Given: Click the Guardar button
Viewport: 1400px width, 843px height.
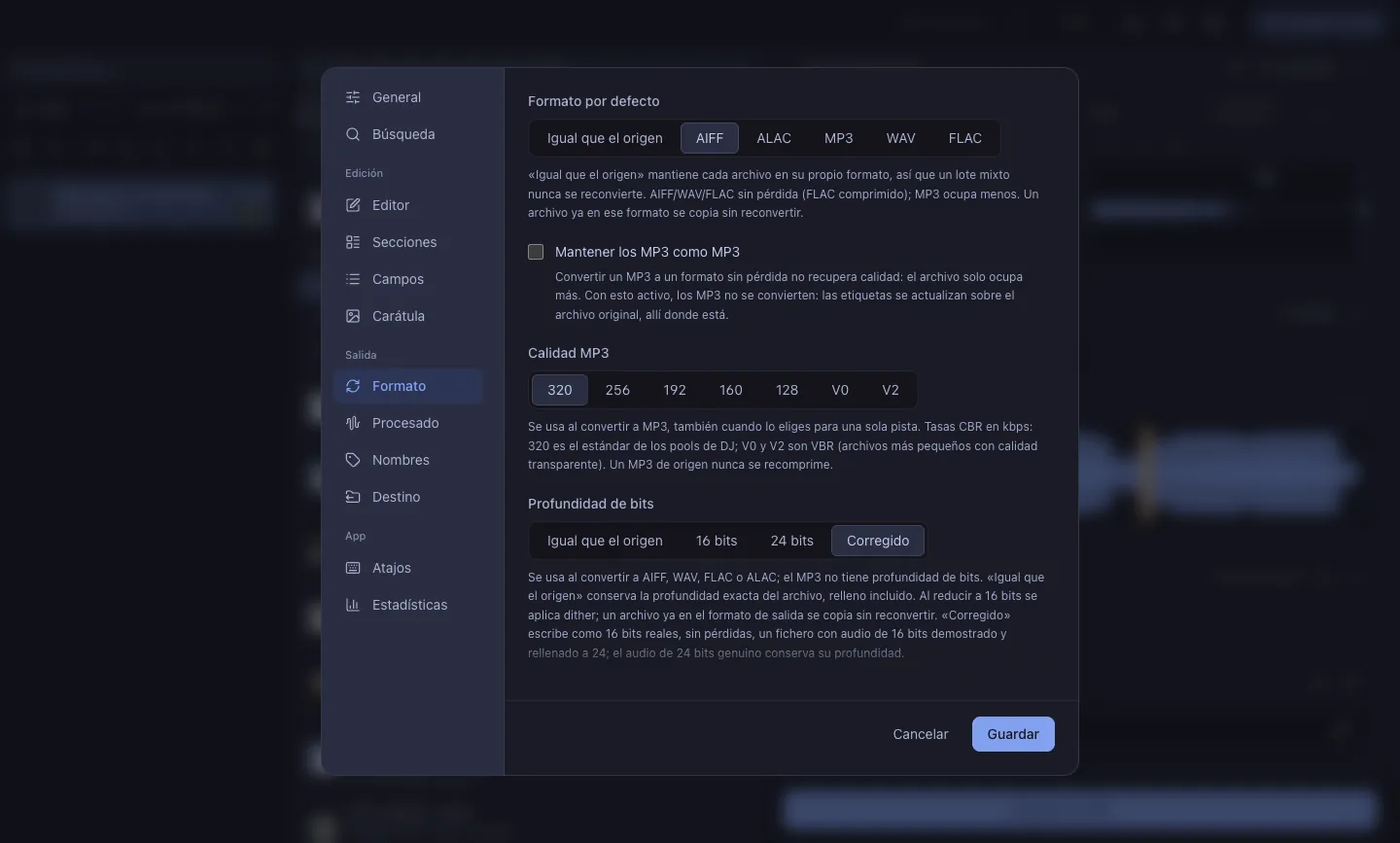Looking at the screenshot, I should click(x=1013, y=734).
